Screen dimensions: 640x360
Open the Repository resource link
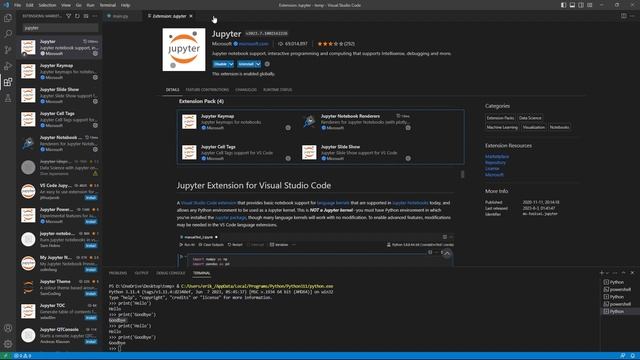point(496,163)
